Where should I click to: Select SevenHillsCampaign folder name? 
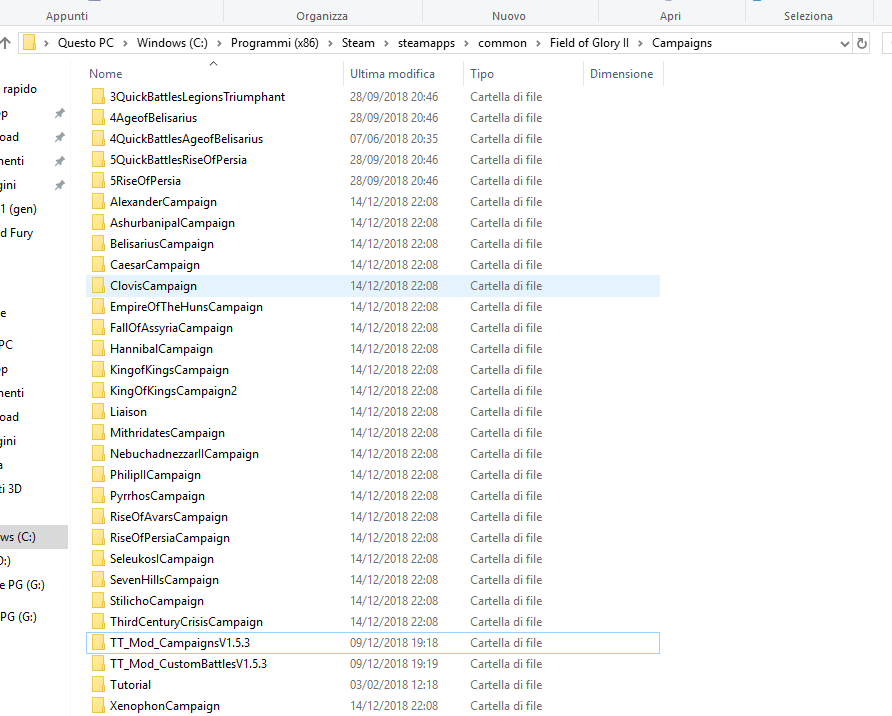[x=164, y=580]
